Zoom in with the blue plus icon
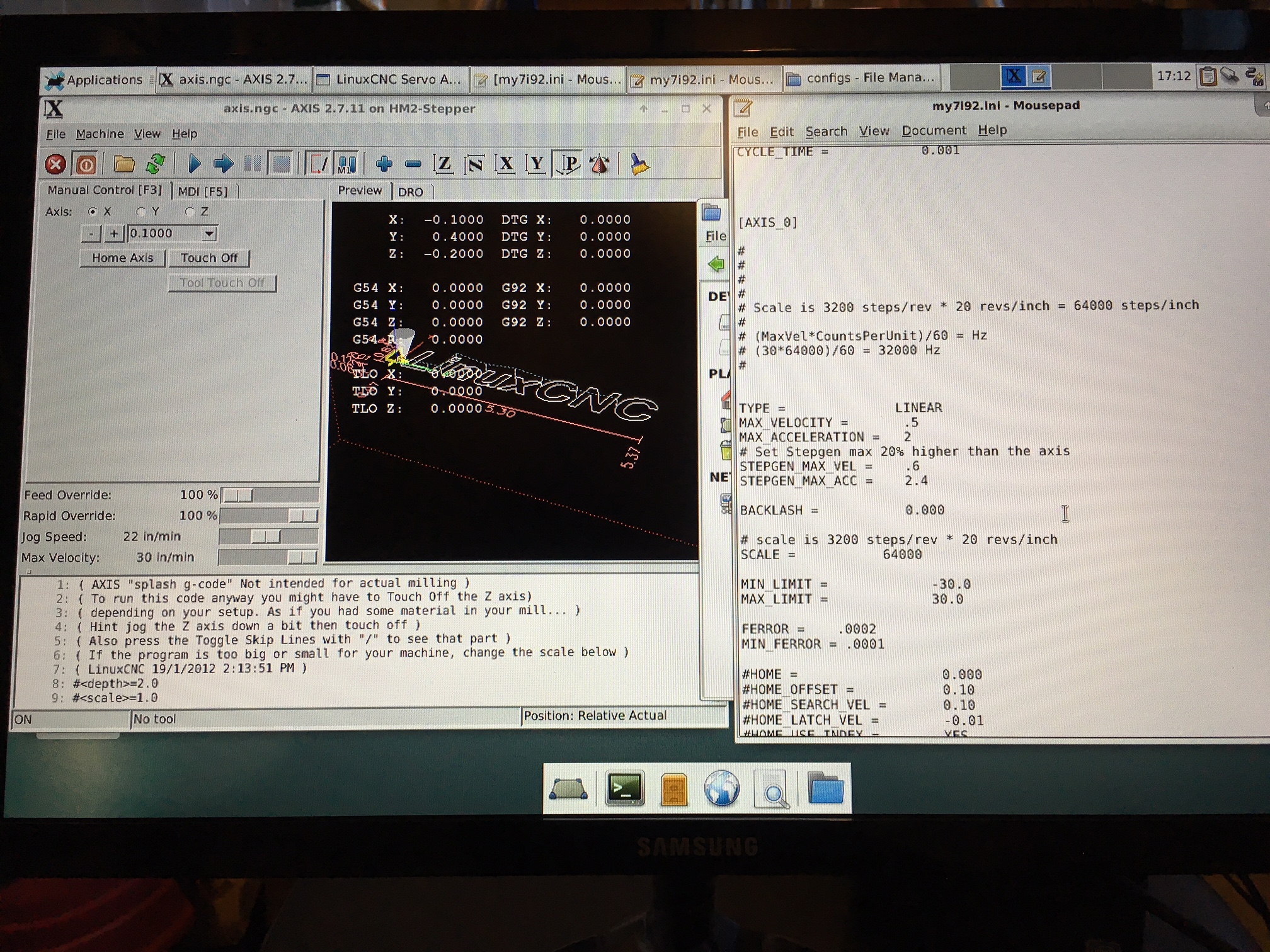This screenshot has height=952, width=1270. pyautogui.click(x=384, y=164)
